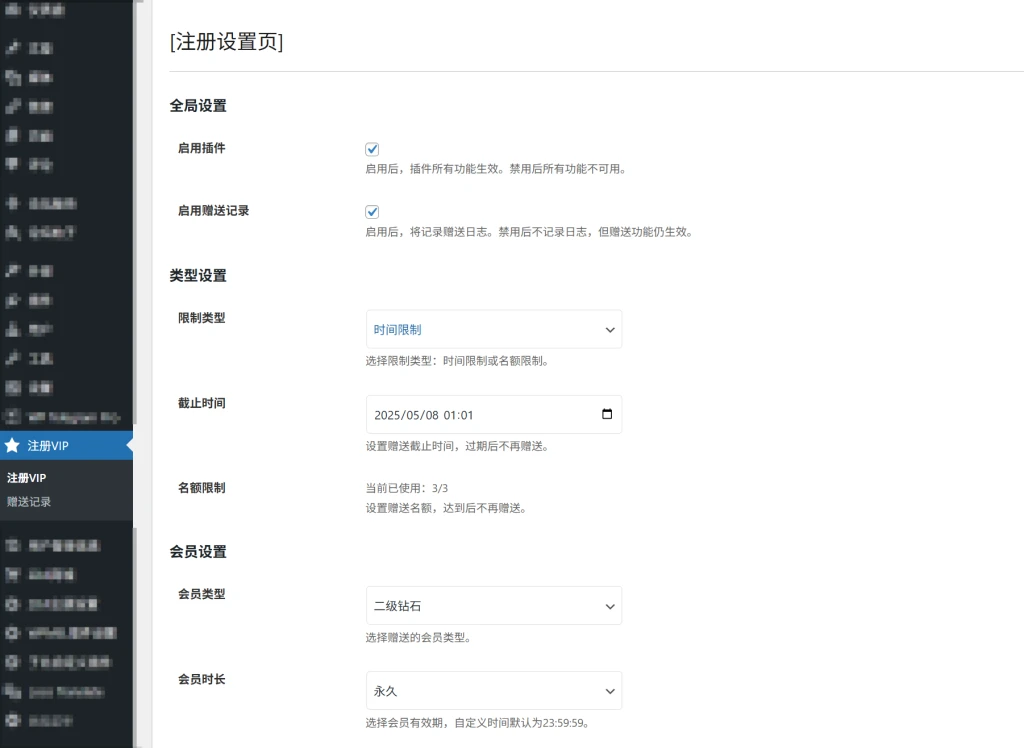Click the hint 选择限制类型:时间限制或名额限制
The width and height of the screenshot is (1024, 748).
point(457,361)
